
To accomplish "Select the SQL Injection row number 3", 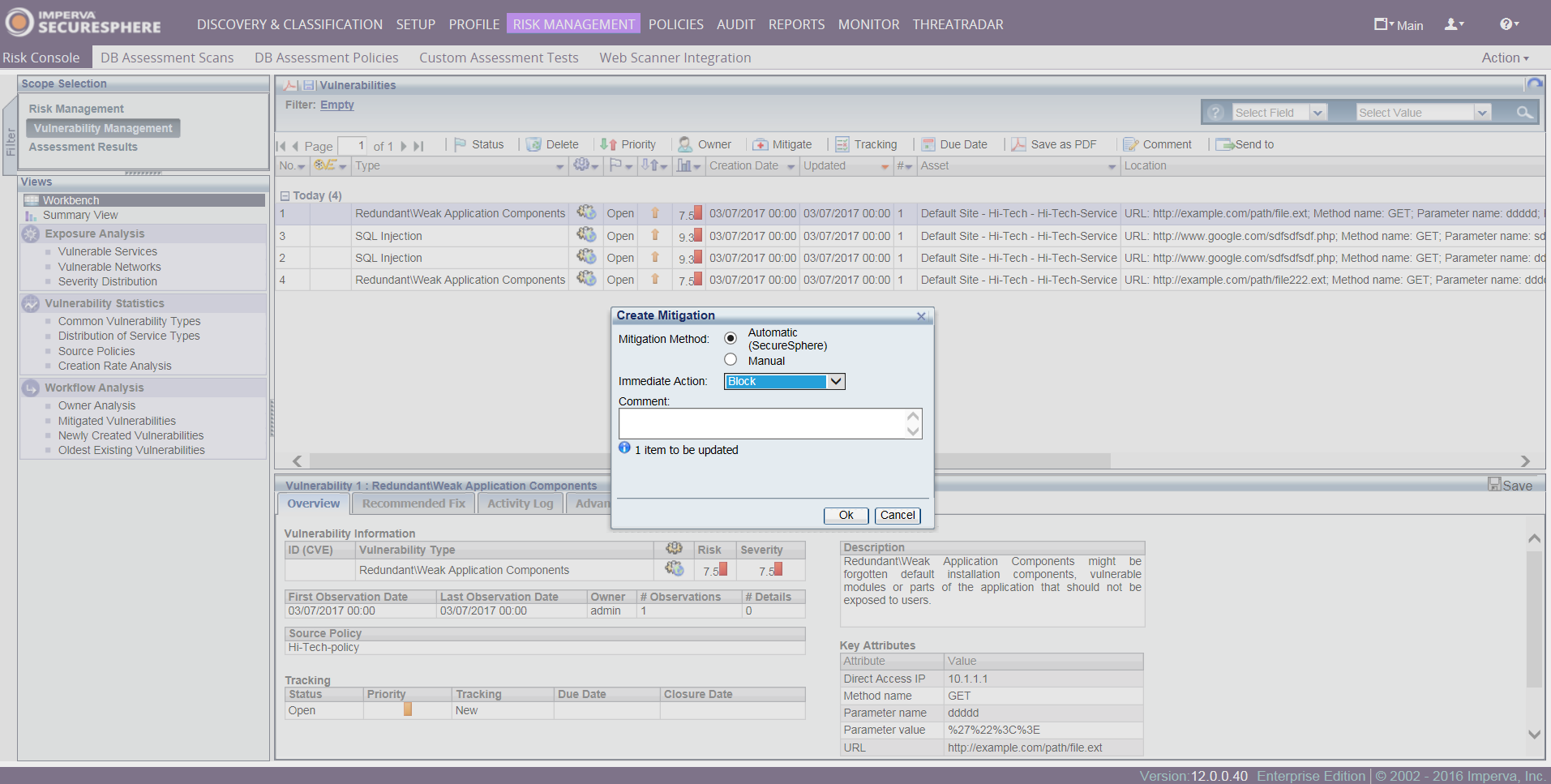I will pyautogui.click(x=910, y=236).
